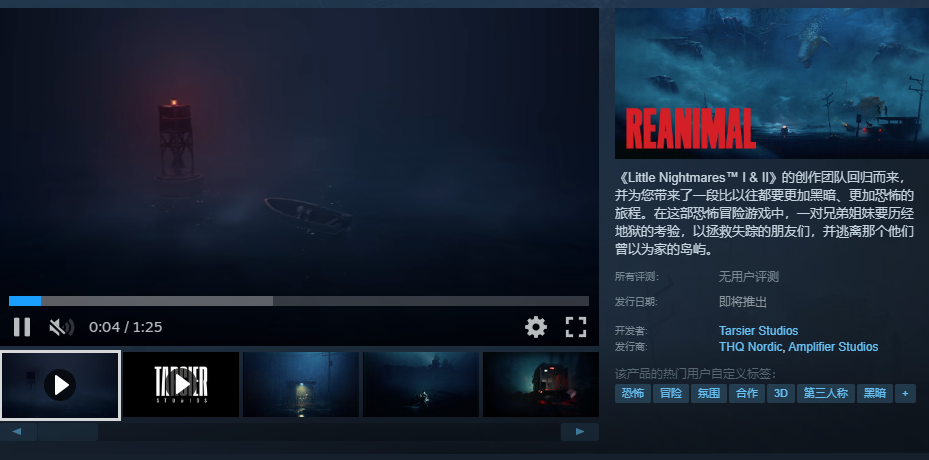Pause the trailer video
Image resolution: width=929 pixels, height=460 pixels.
click(22, 327)
